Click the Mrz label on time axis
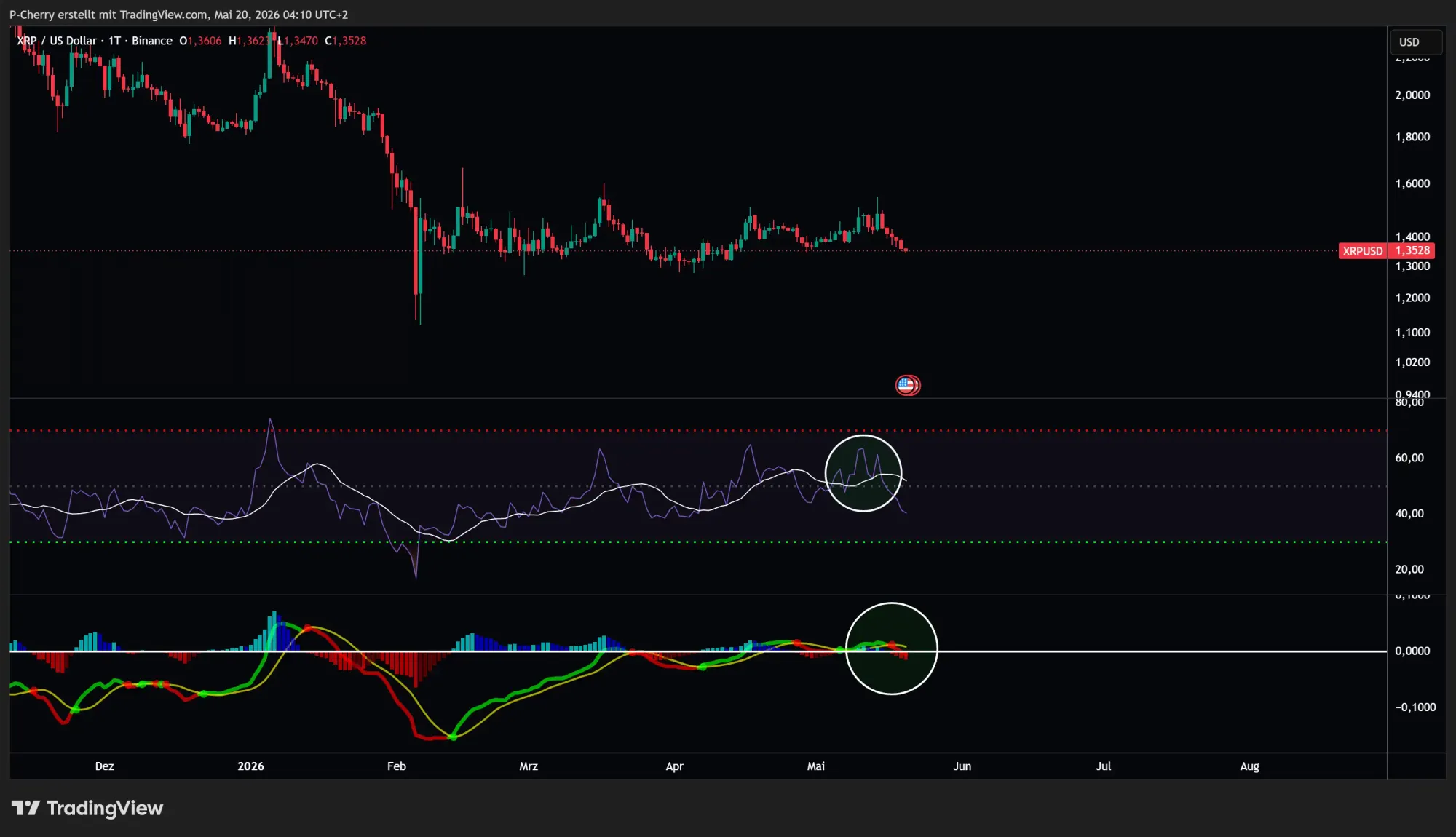Screen dimensions: 1456x837 click(x=529, y=766)
